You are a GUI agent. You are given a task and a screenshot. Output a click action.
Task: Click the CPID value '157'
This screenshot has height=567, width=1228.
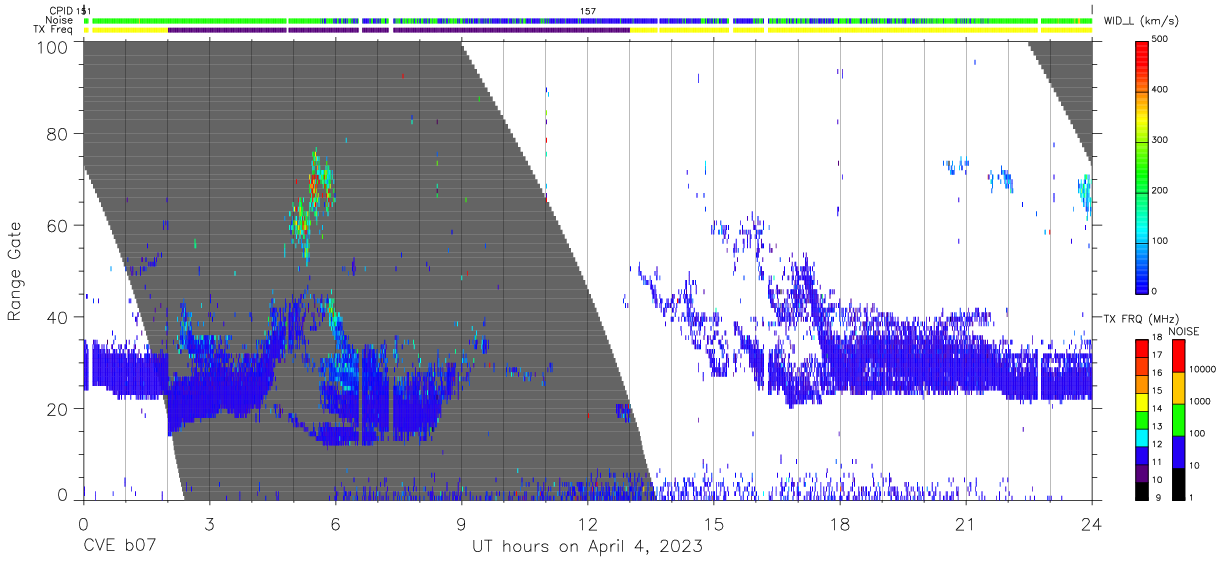click(588, 11)
